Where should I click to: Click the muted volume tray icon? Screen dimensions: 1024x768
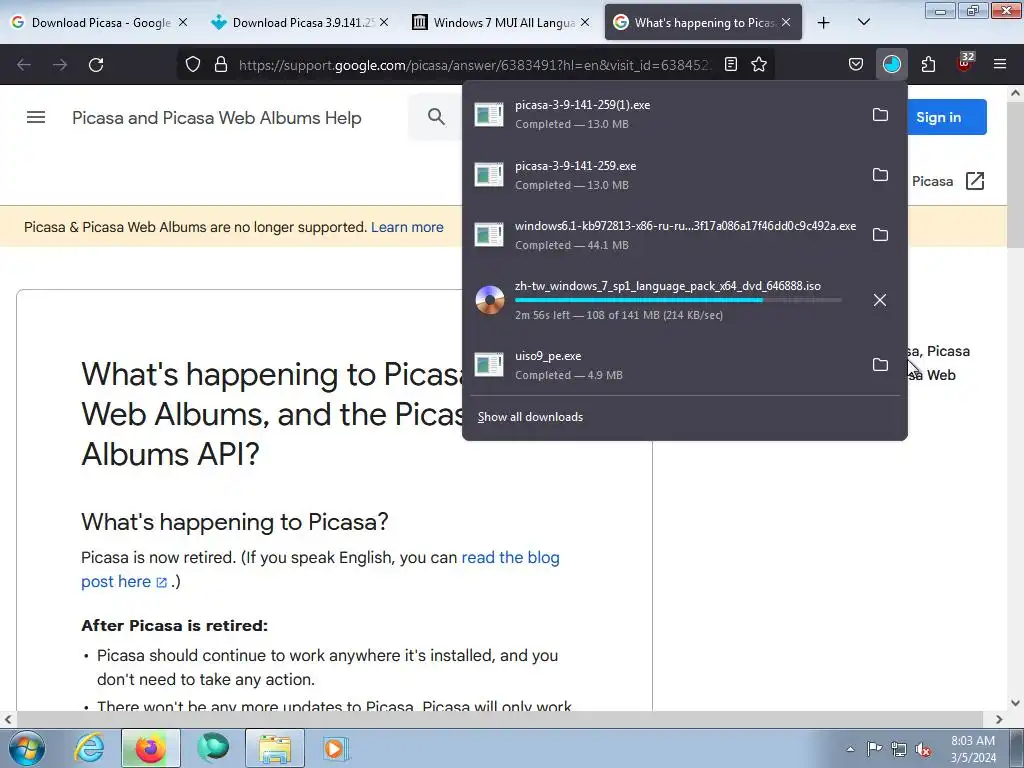point(923,750)
